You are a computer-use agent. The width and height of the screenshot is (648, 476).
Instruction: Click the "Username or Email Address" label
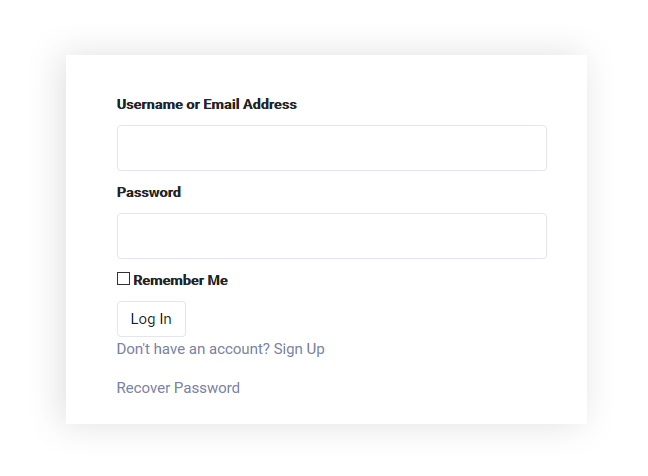(206, 104)
